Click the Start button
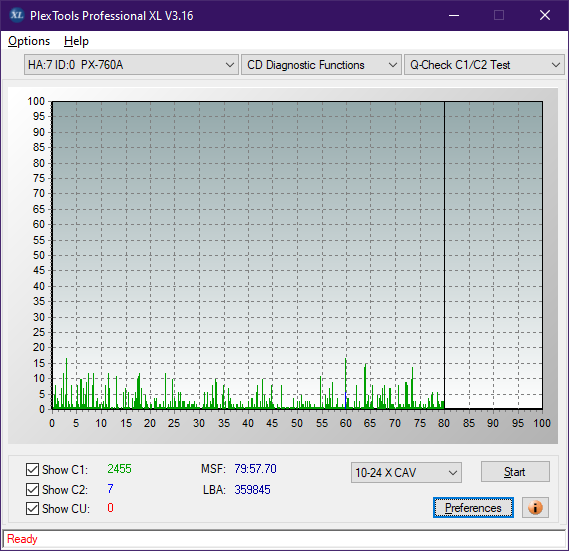 pos(515,472)
